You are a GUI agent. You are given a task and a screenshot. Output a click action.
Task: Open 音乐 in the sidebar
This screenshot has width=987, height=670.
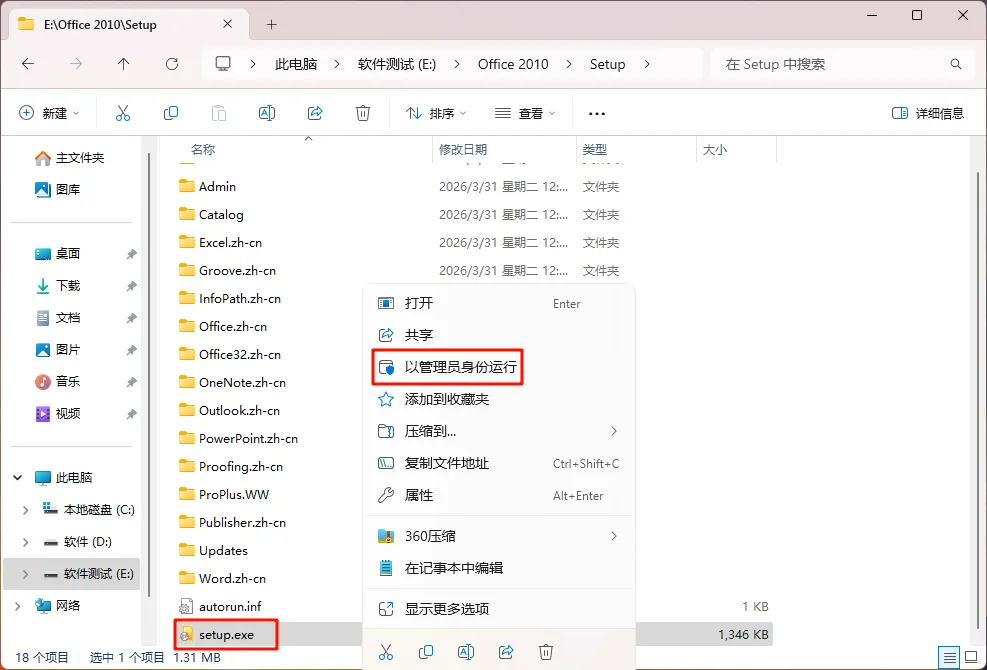(57, 382)
